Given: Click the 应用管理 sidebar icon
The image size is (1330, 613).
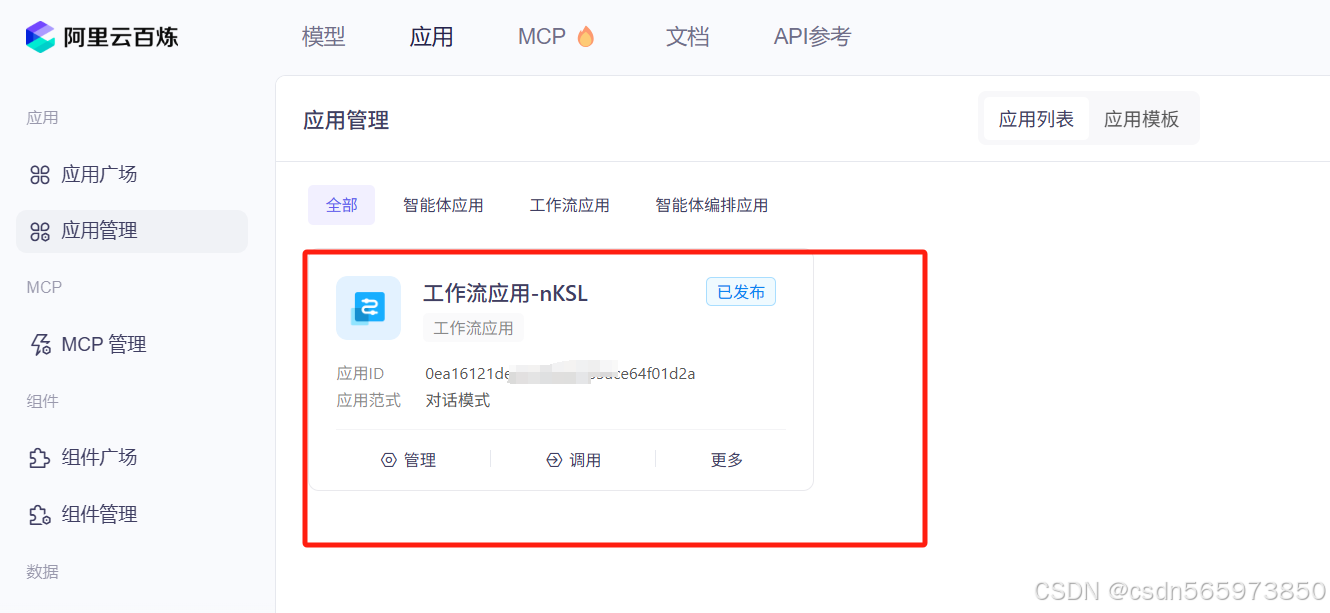Looking at the screenshot, I should 40,231.
